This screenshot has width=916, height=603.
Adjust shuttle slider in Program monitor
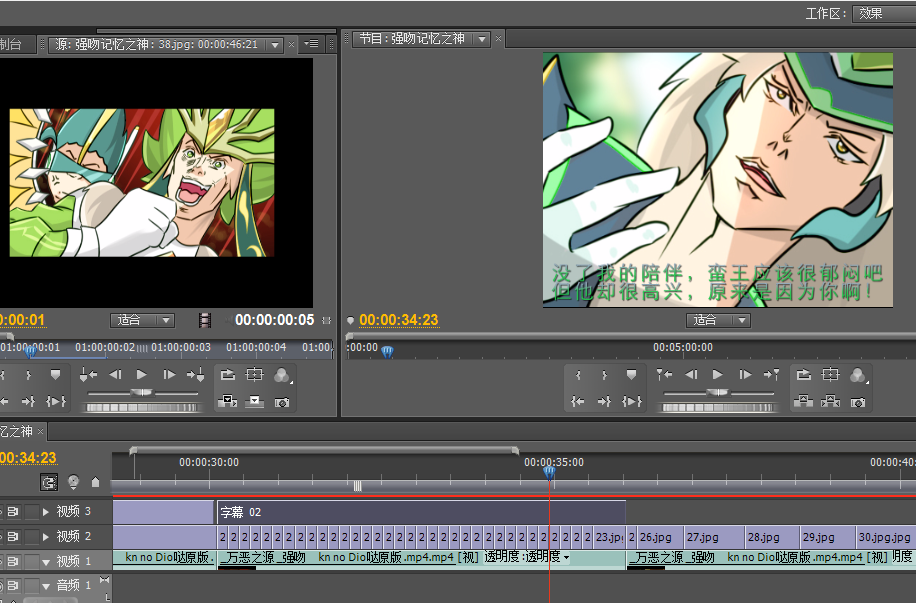coord(718,393)
